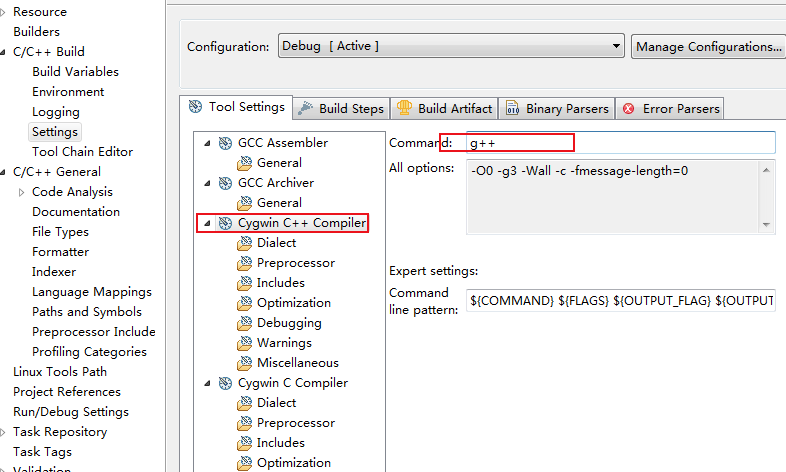Open the Formatter page
The width and height of the screenshot is (786, 472).
point(61,252)
